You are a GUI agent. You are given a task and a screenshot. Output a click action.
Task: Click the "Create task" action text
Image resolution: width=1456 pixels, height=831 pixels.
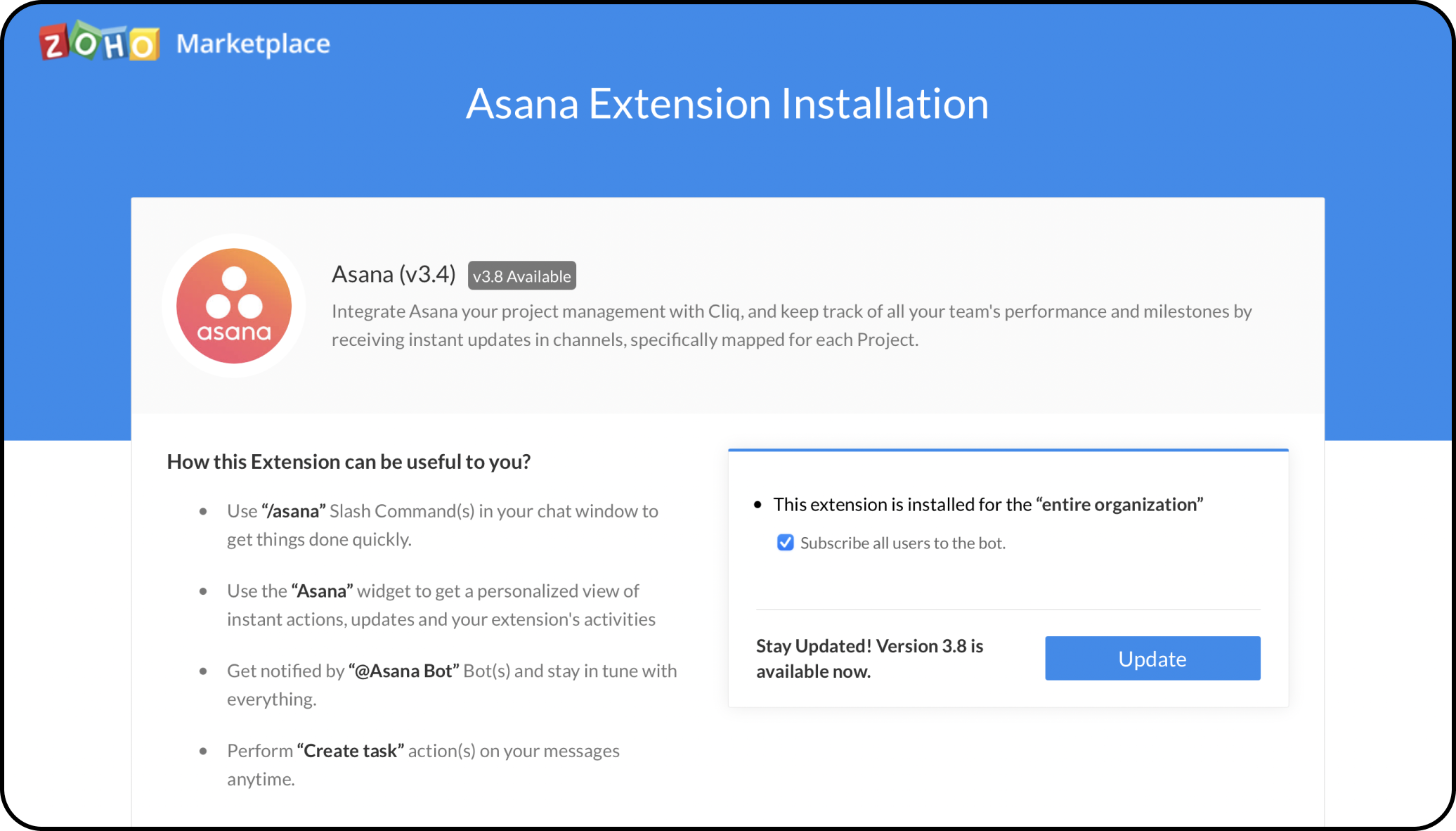tap(351, 751)
